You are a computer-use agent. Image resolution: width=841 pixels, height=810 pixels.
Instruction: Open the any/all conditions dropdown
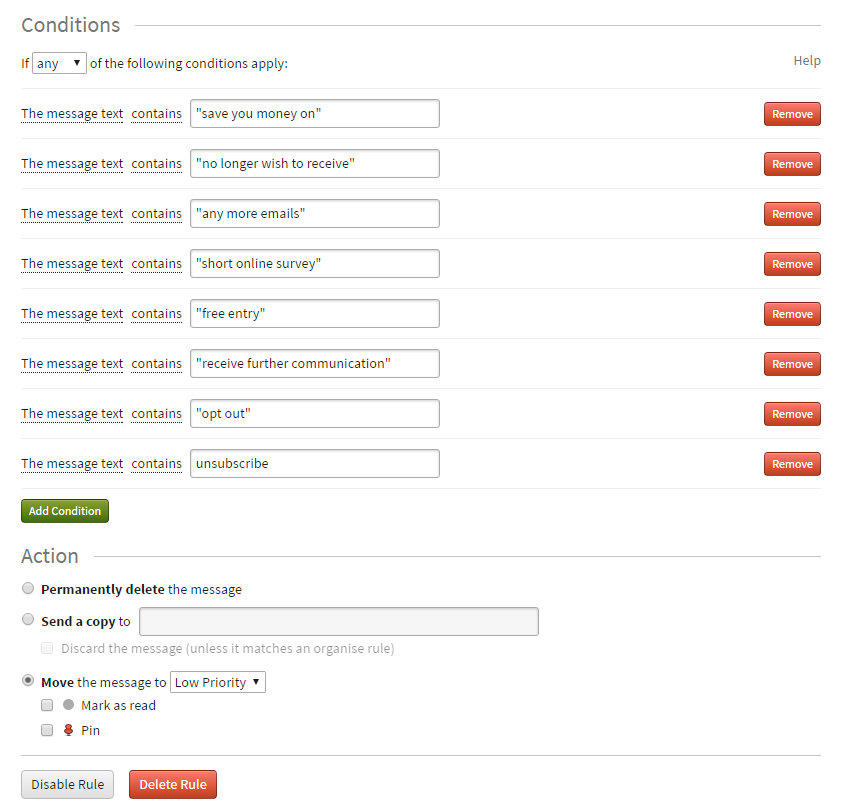click(59, 63)
